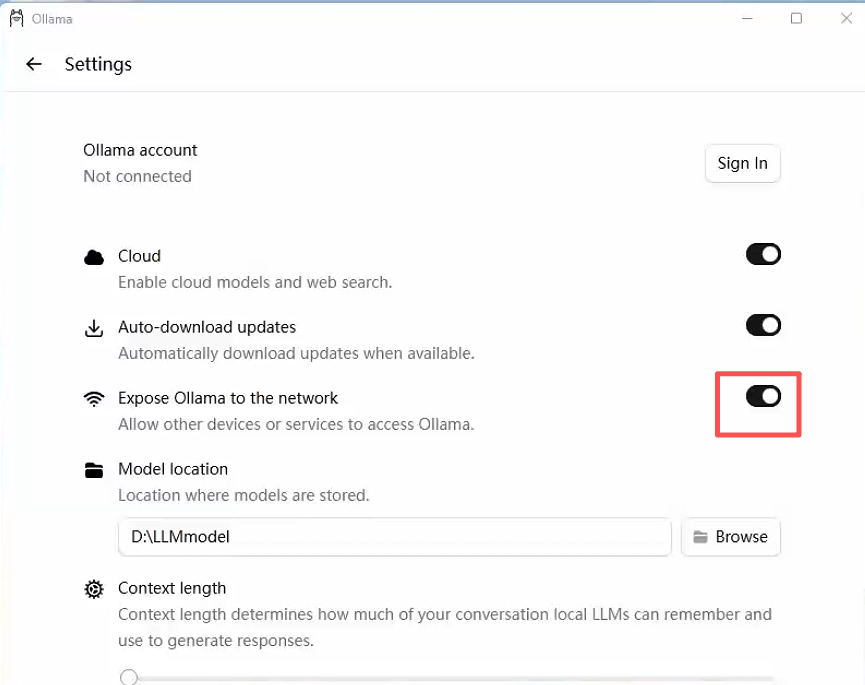
Task: Click the Ollama llama logo icon
Action: tap(17, 19)
